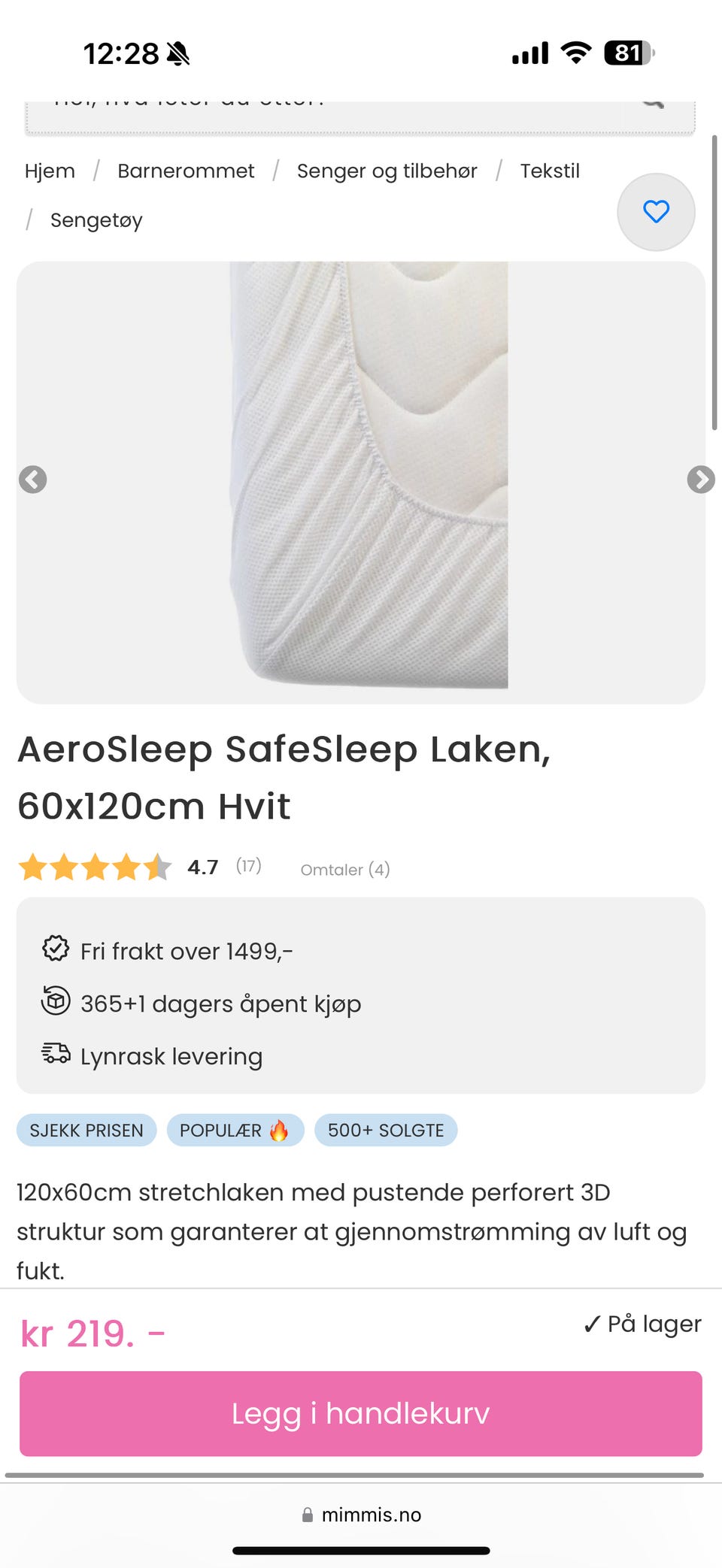Click the open purchase return icon
This screenshot has height=1568, width=722.
(x=56, y=1001)
